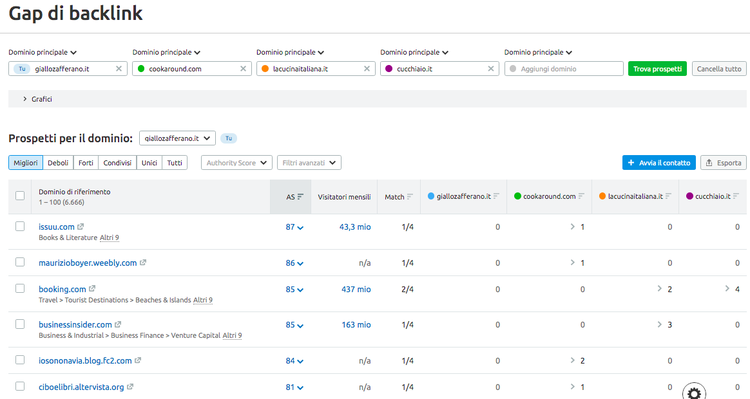Sort by Match column icon
Image resolution: width=750 pixels, height=399 pixels.
pos(410,197)
